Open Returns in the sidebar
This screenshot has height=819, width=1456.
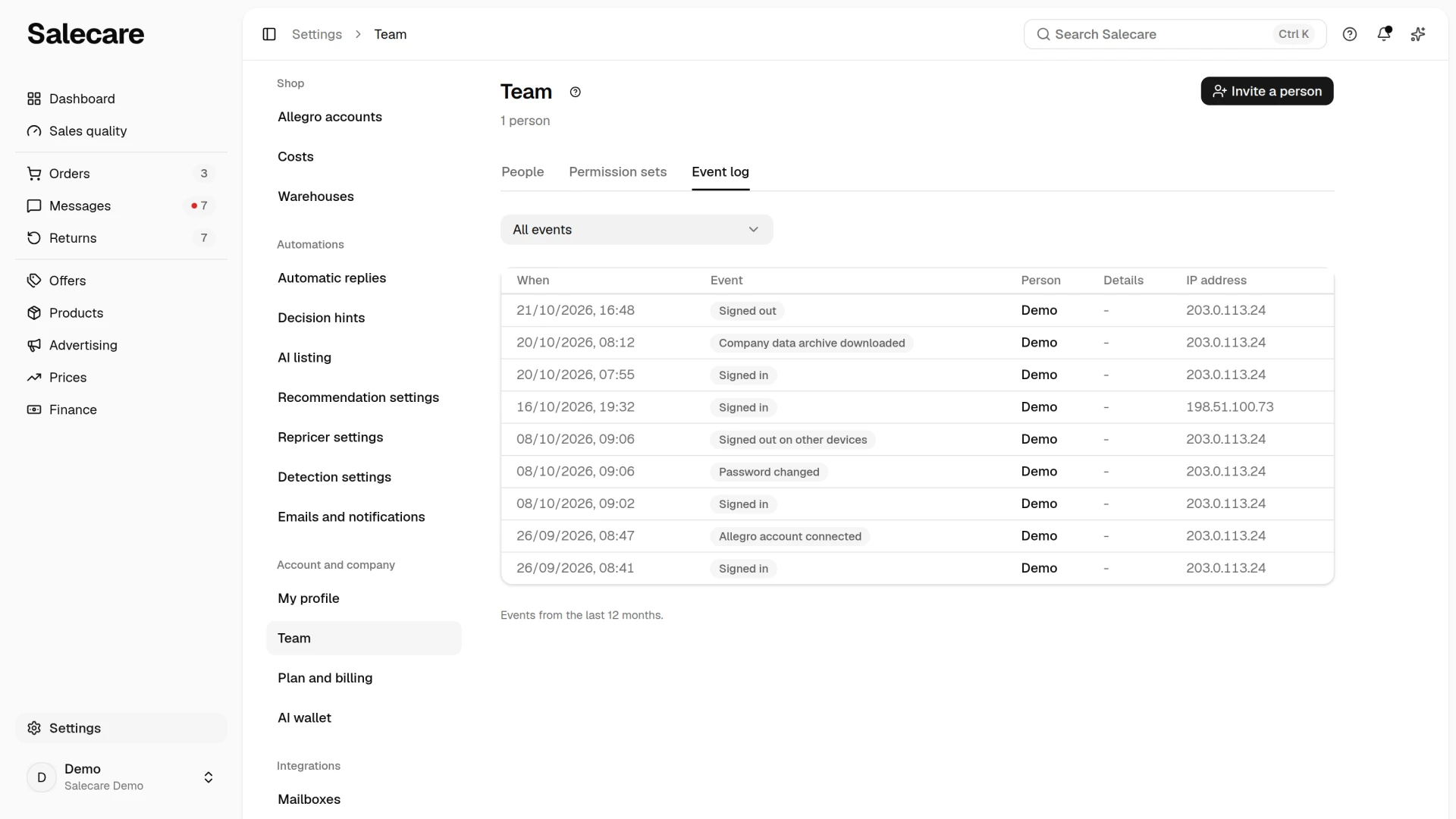121,238
